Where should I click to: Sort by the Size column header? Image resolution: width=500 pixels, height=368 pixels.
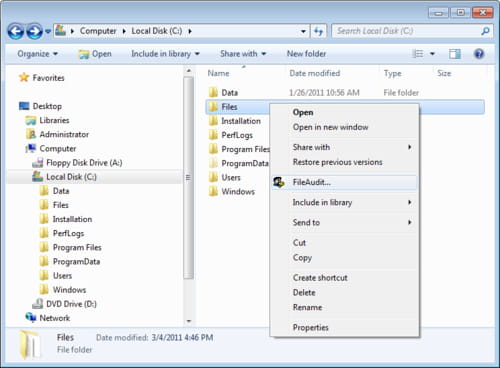(444, 73)
